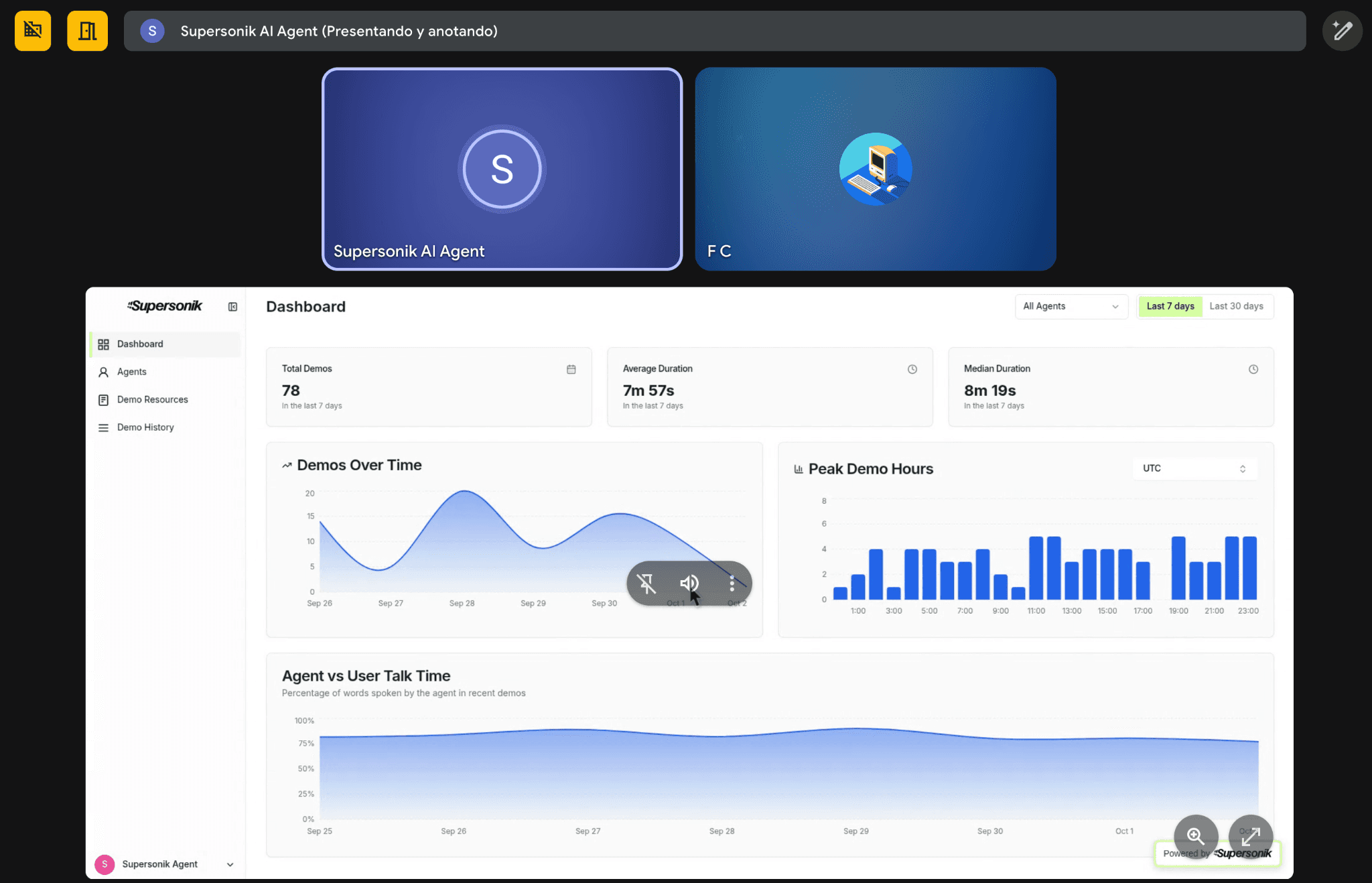Image resolution: width=1372 pixels, height=883 pixels.
Task: Open Demo Resources in sidebar
Action: pyautogui.click(x=152, y=399)
